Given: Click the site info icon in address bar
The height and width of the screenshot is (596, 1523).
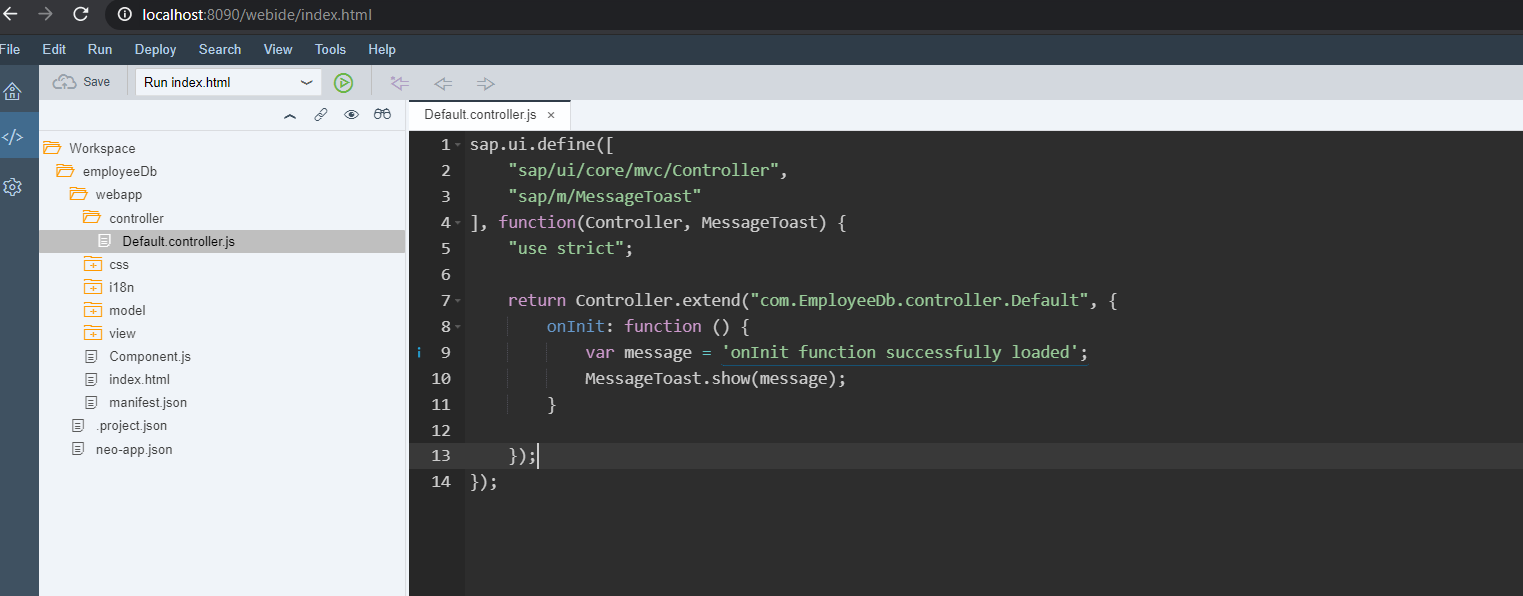Looking at the screenshot, I should coord(125,15).
